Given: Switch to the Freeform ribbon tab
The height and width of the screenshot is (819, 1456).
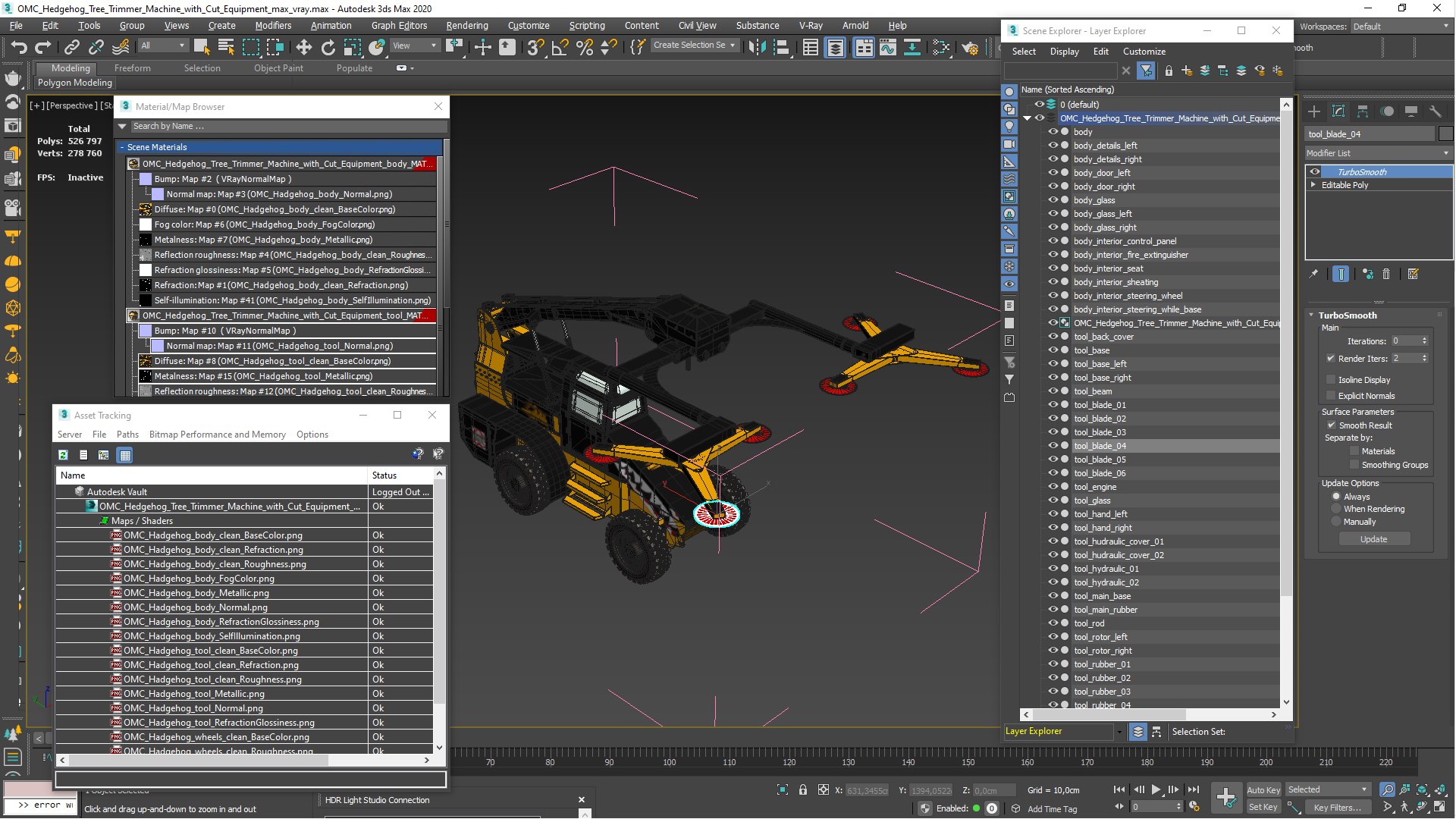Looking at the screenshot, I should 132,68.
